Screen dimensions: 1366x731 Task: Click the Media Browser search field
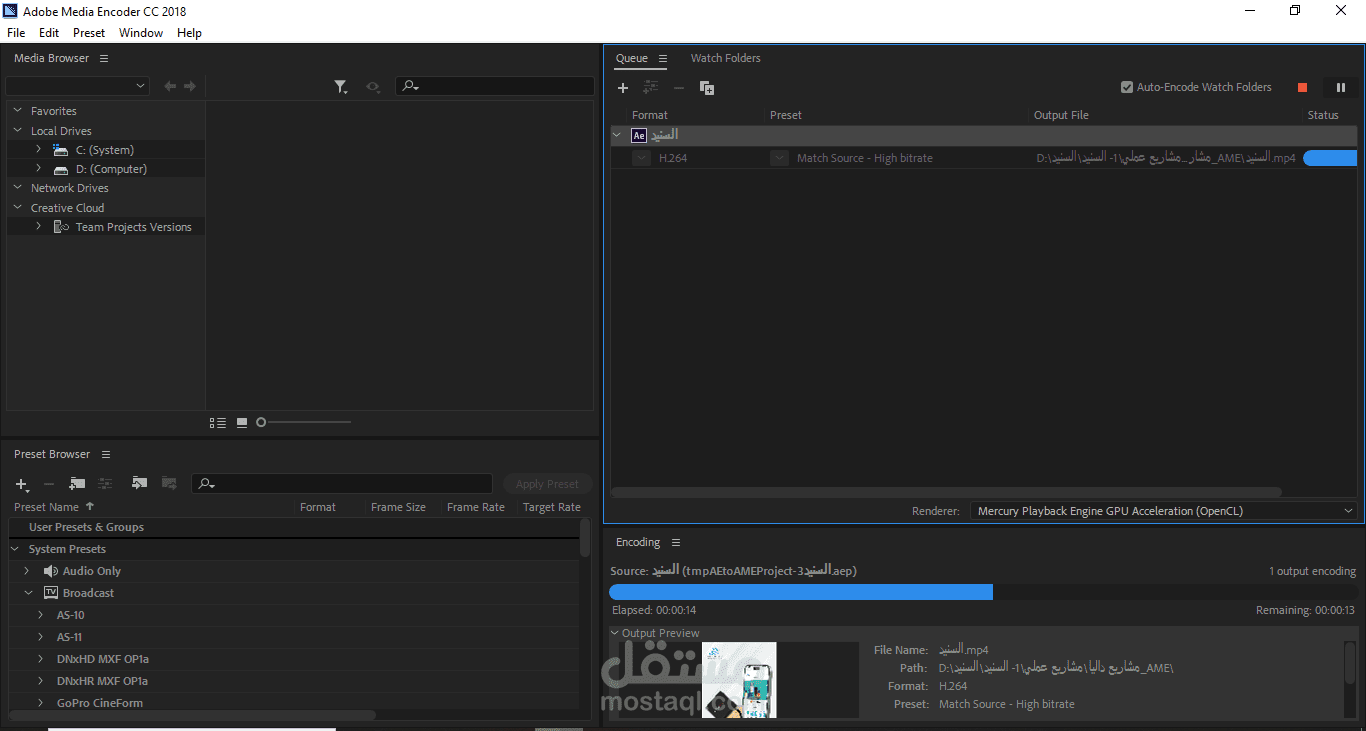(495, 86)
